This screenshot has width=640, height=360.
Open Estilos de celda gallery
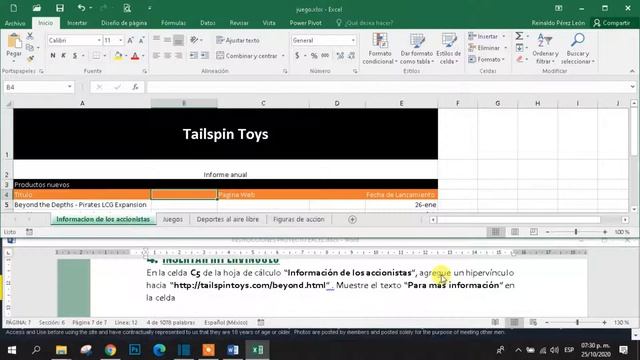[x=449, y=49]
